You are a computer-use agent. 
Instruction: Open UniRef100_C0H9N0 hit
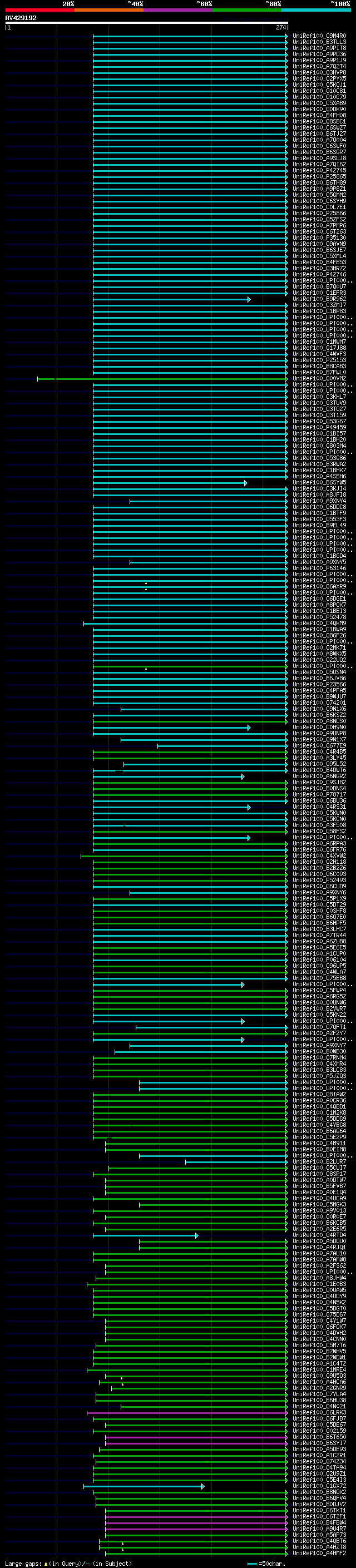319,727
